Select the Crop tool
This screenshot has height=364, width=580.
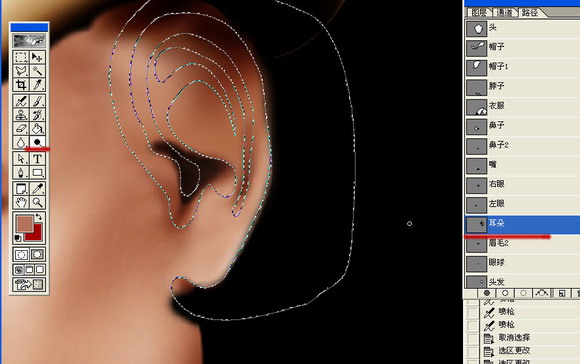(21, 85)
